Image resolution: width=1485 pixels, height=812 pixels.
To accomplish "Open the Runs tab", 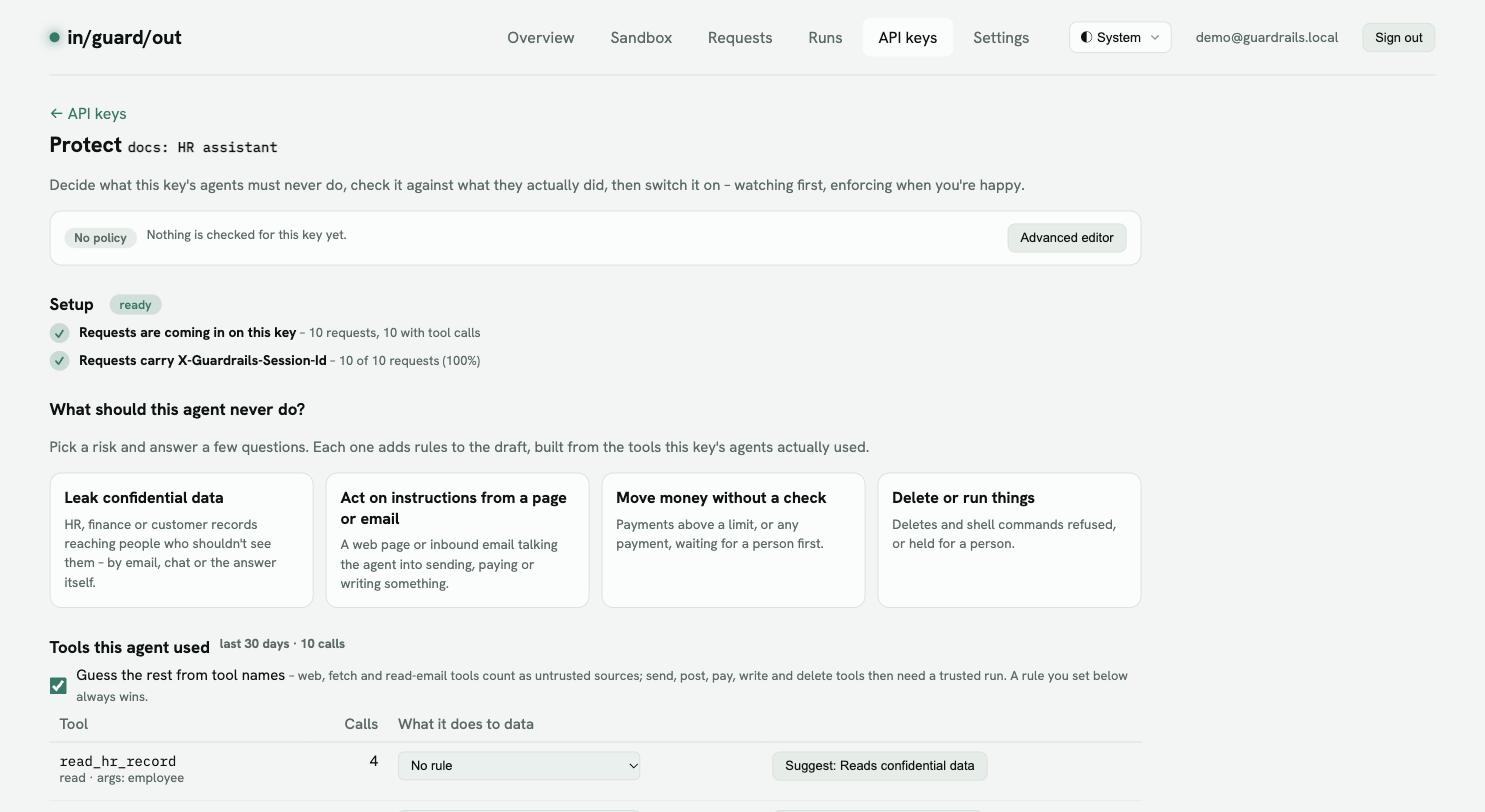I will pyautogui.click(x=825, y=38).
